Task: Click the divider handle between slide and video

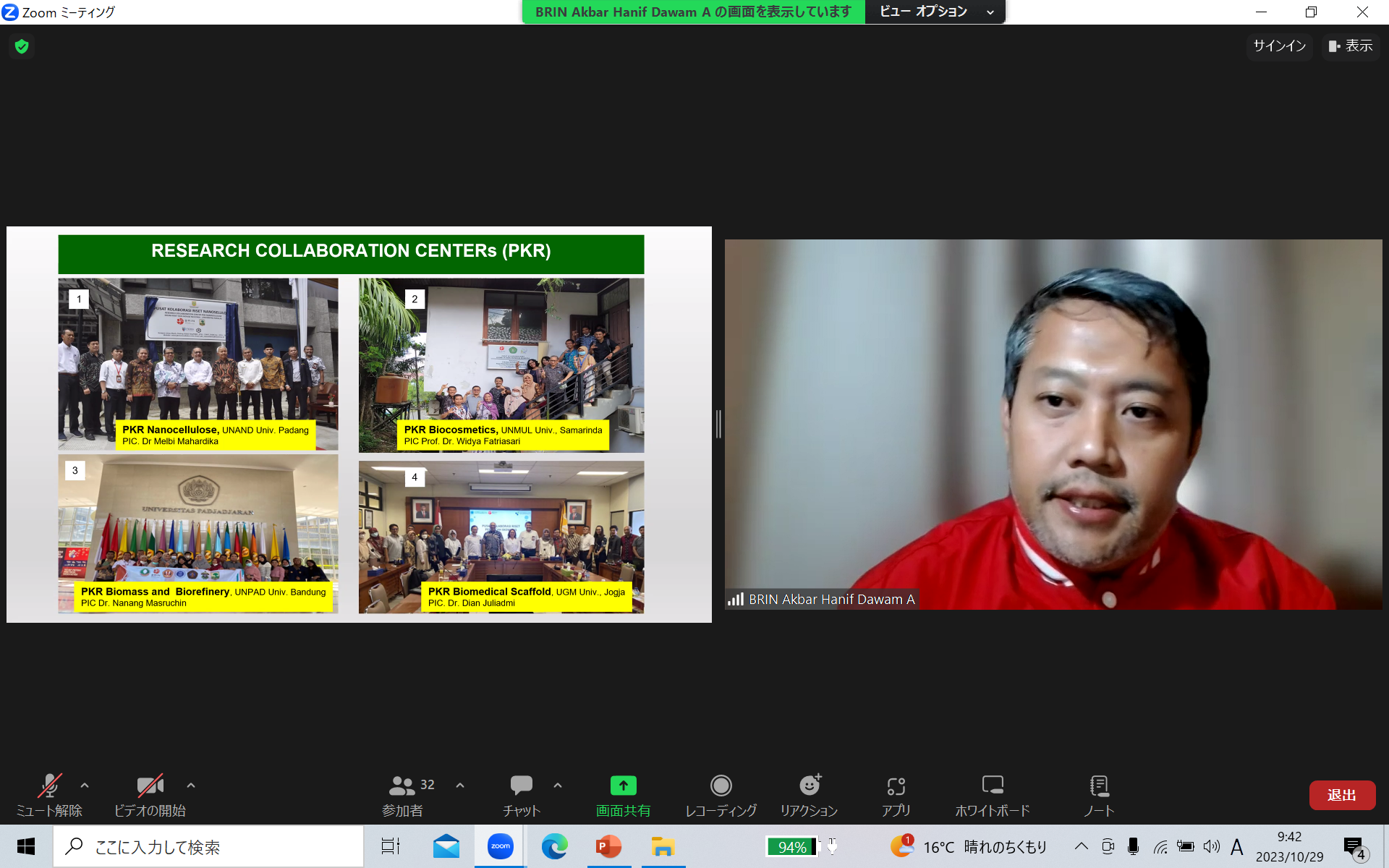Action: [718, 424]
